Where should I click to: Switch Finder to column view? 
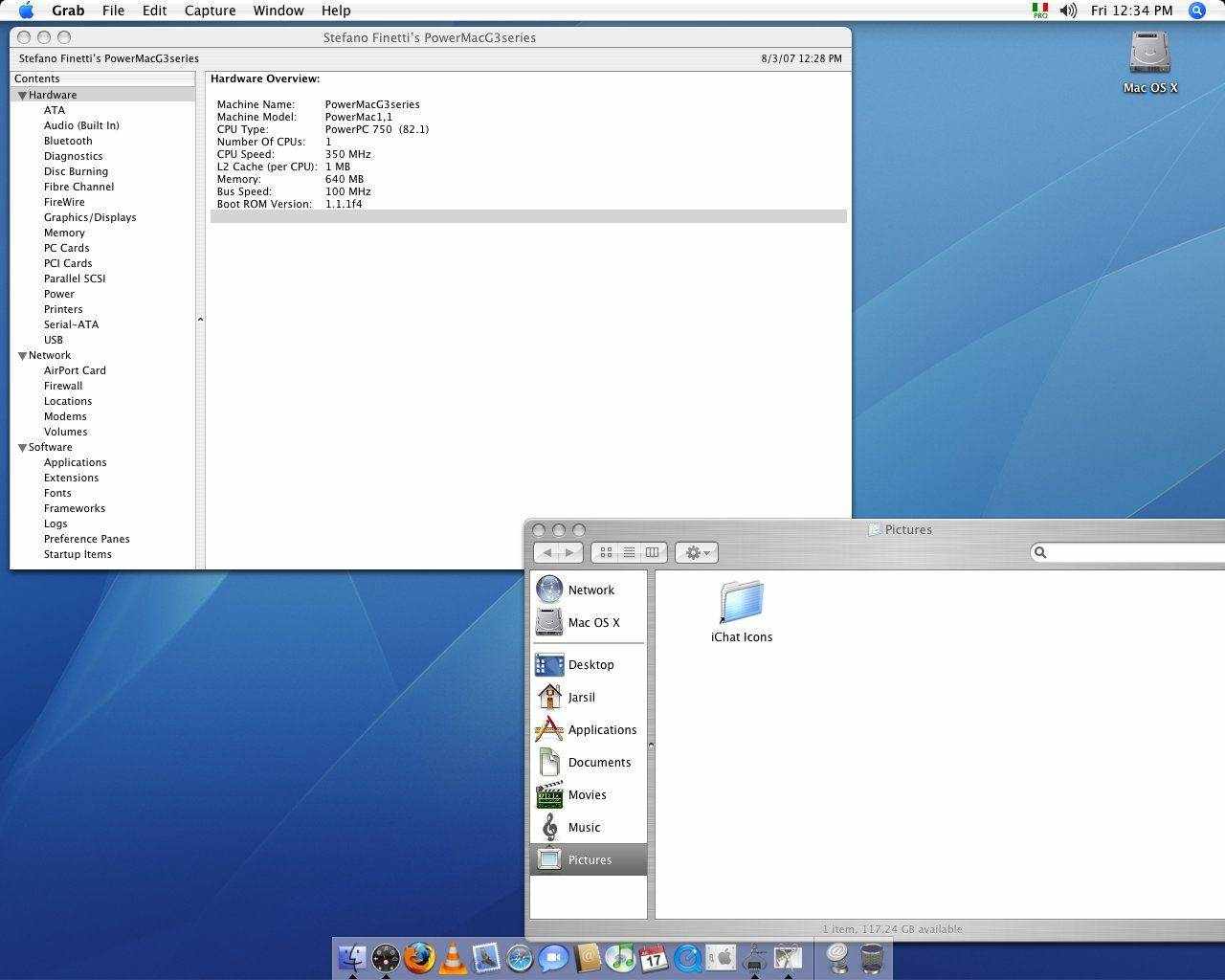click(x=653, y=552)
